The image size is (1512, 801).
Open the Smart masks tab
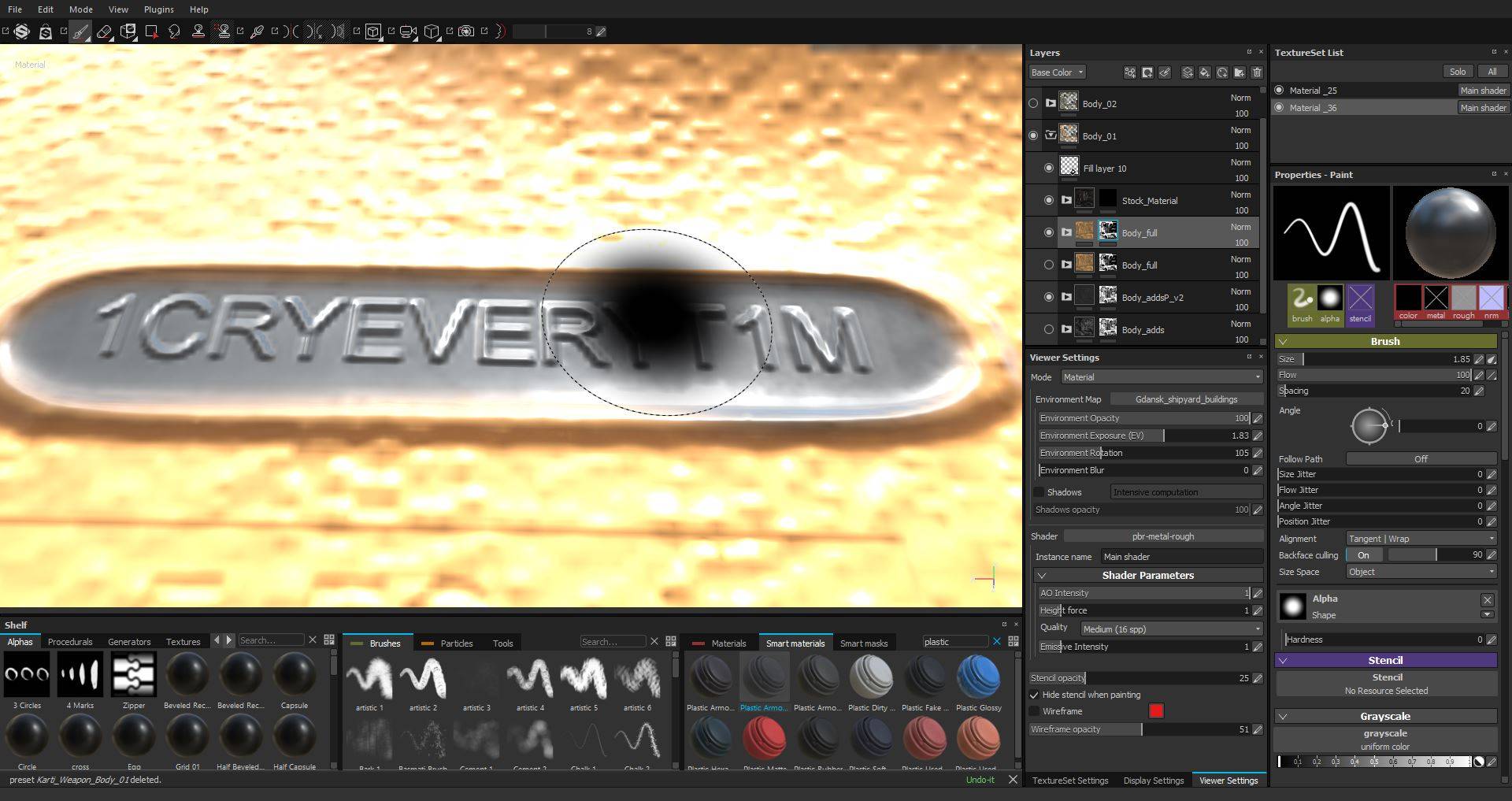(x=864, y=643)
